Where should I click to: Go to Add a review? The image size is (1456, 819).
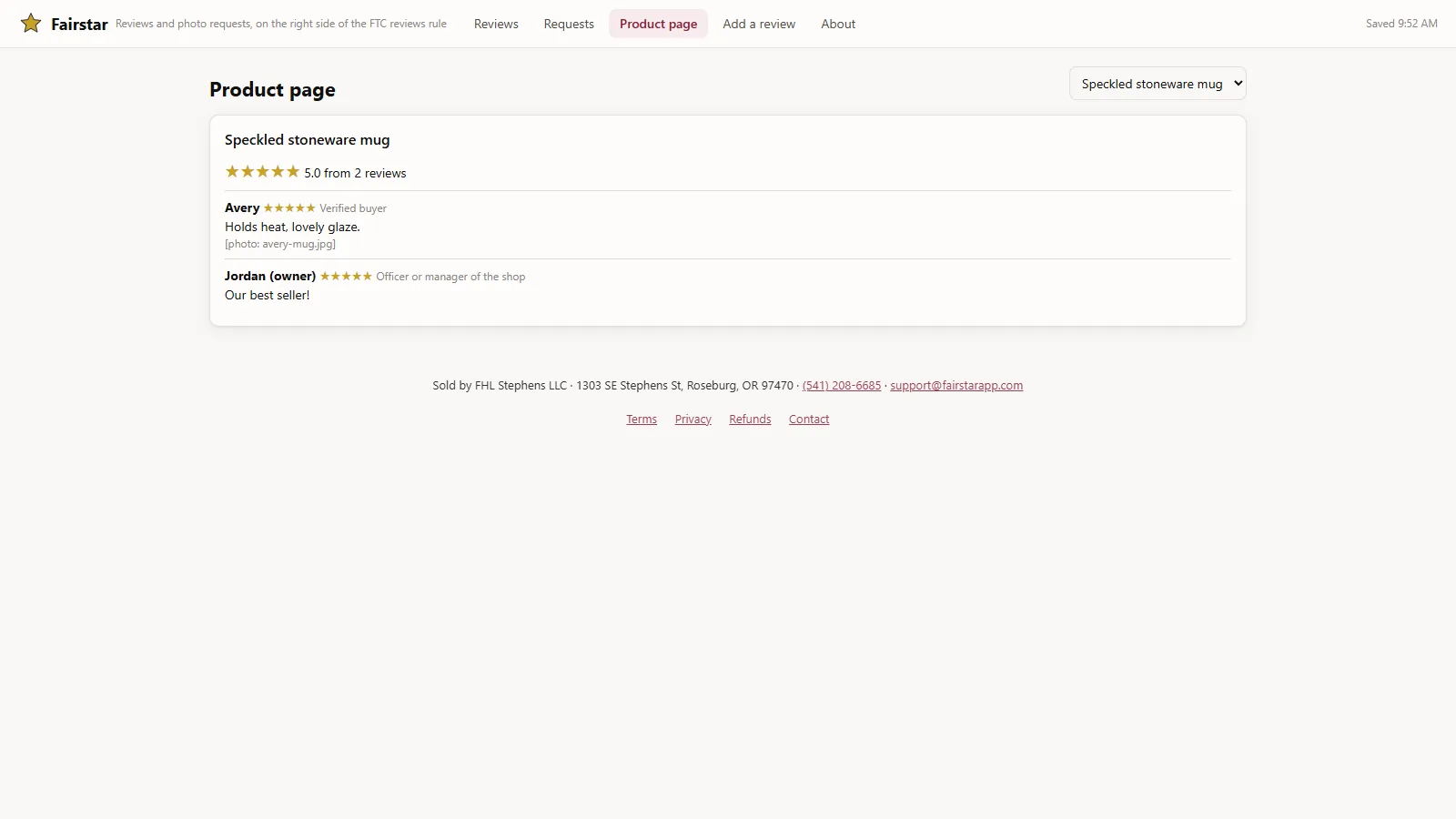pos(759,24)
